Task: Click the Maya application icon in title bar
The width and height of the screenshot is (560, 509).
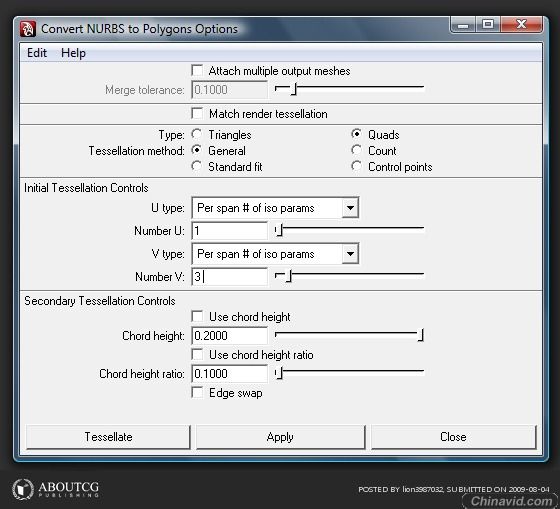Action: click(x=28, y=29)
